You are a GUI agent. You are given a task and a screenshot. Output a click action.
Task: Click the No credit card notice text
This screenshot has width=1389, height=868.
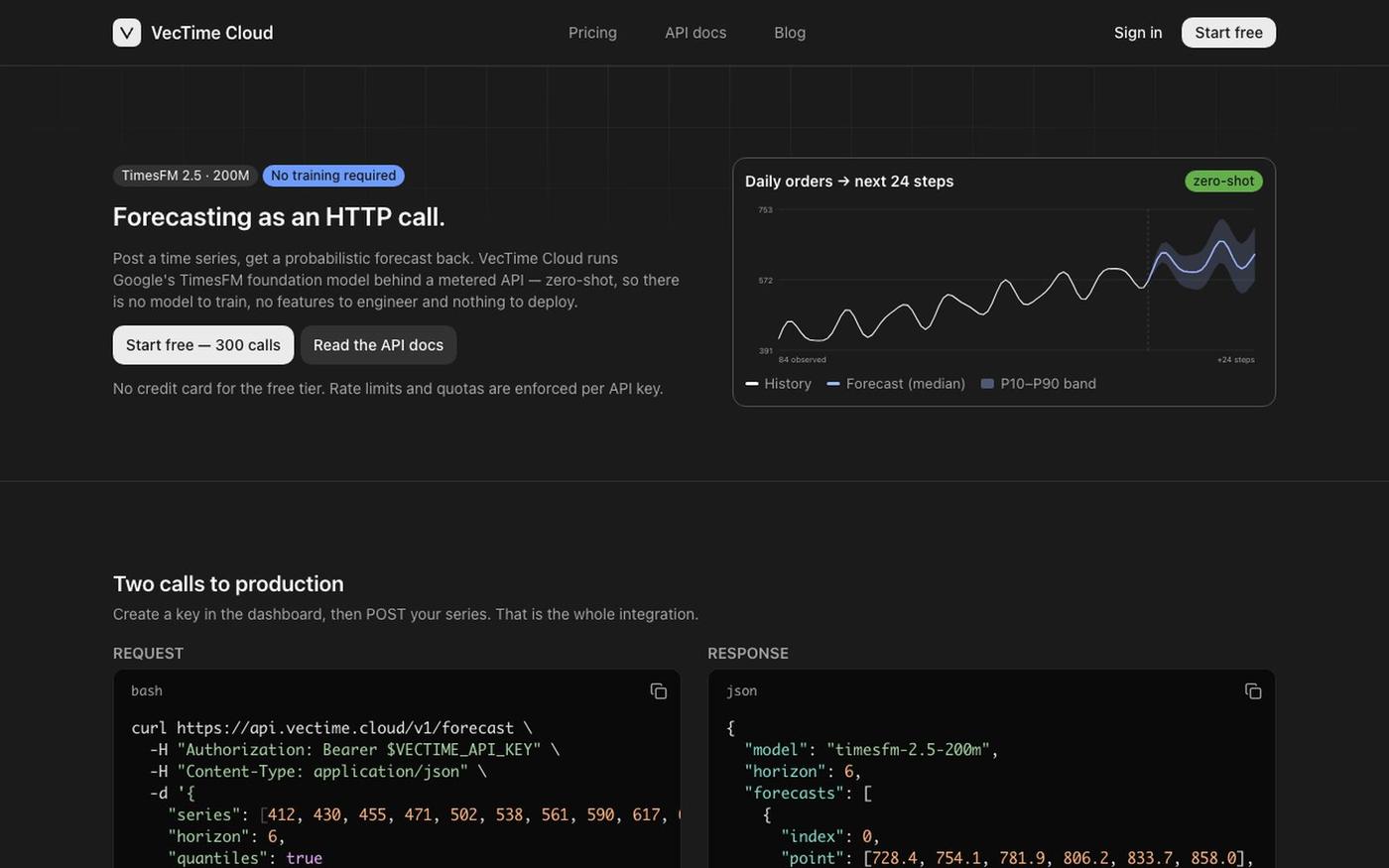(x=388, y=389)
